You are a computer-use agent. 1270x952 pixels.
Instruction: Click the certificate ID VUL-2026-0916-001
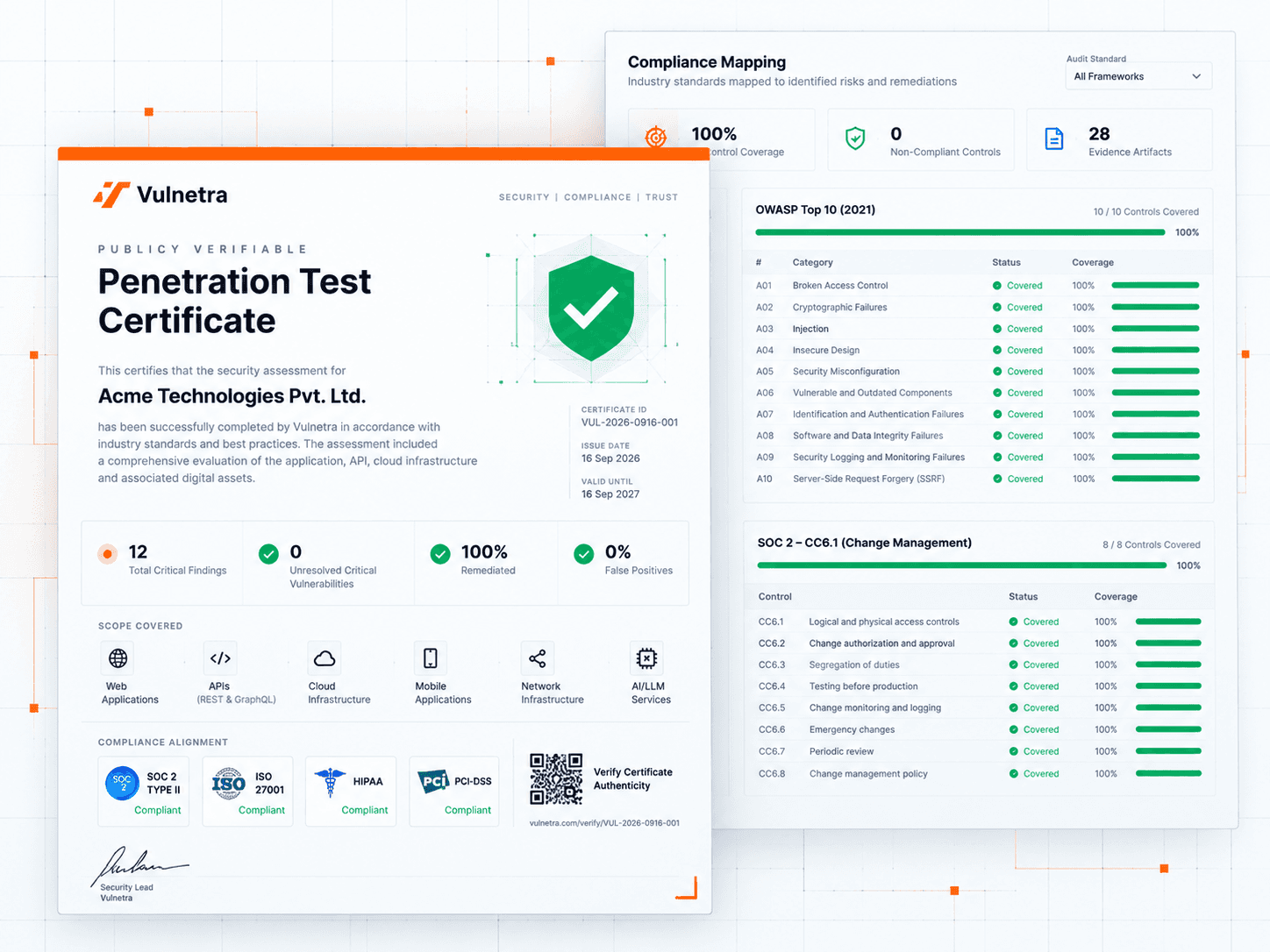tap(630, 423)
